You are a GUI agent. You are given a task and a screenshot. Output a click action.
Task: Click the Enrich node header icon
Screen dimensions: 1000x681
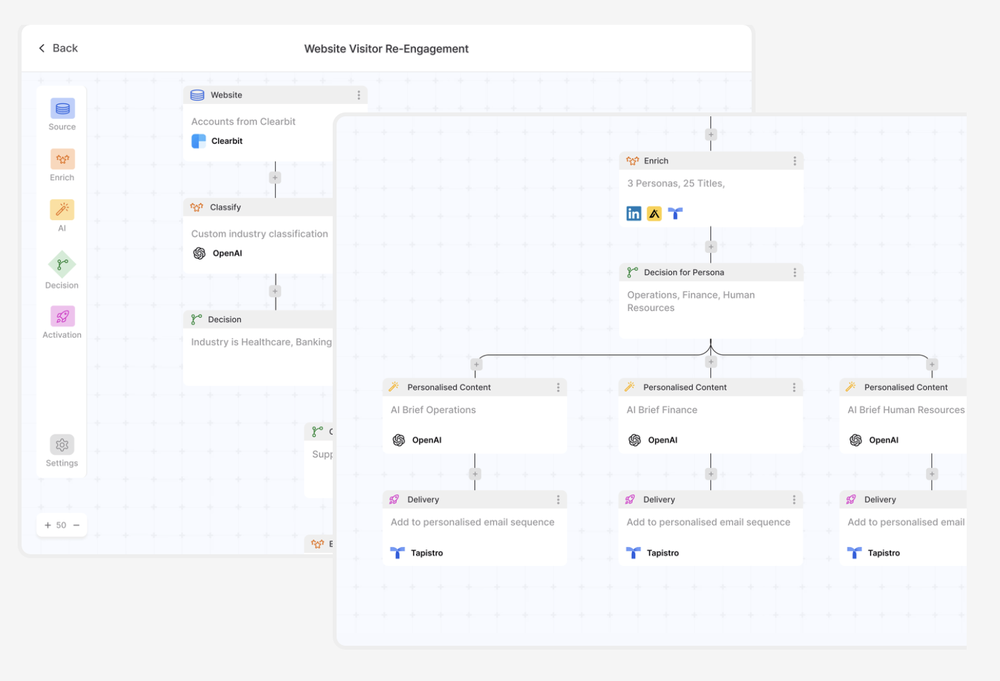point(633,161)
